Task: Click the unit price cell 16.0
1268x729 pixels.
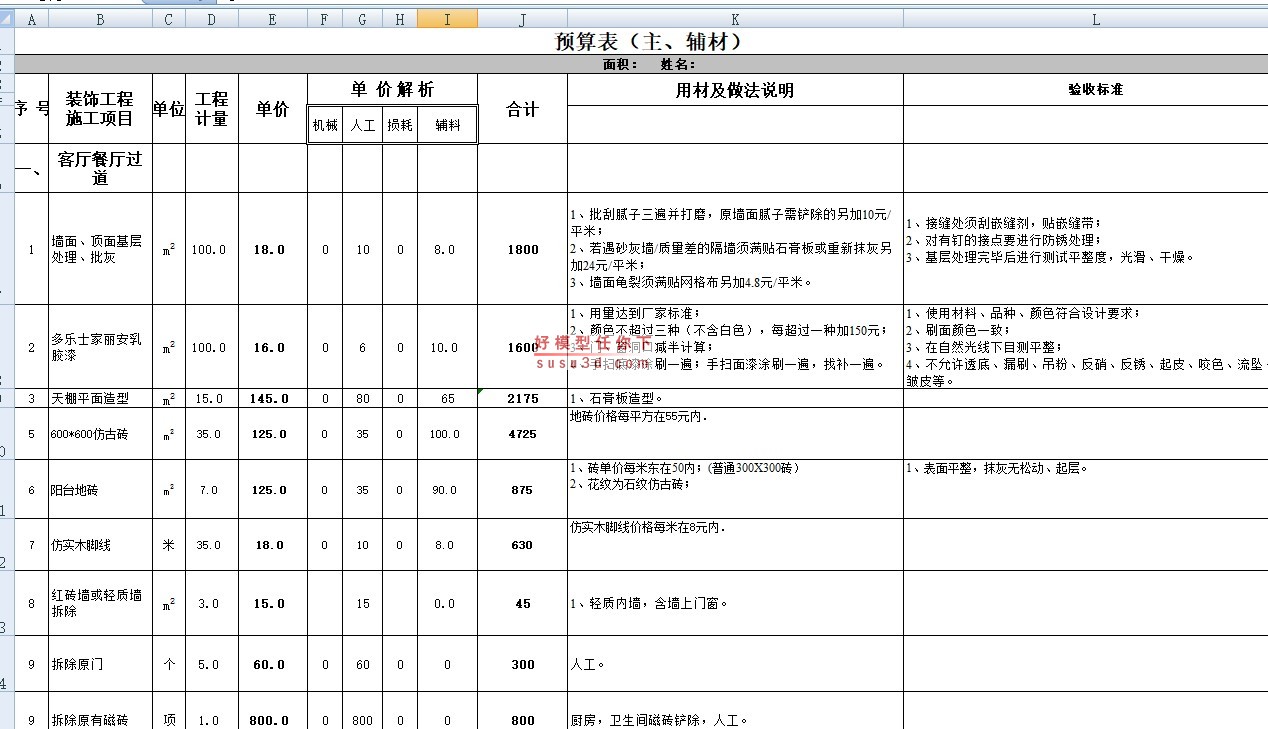Action: pyautogui.click(x=273, y=347)
